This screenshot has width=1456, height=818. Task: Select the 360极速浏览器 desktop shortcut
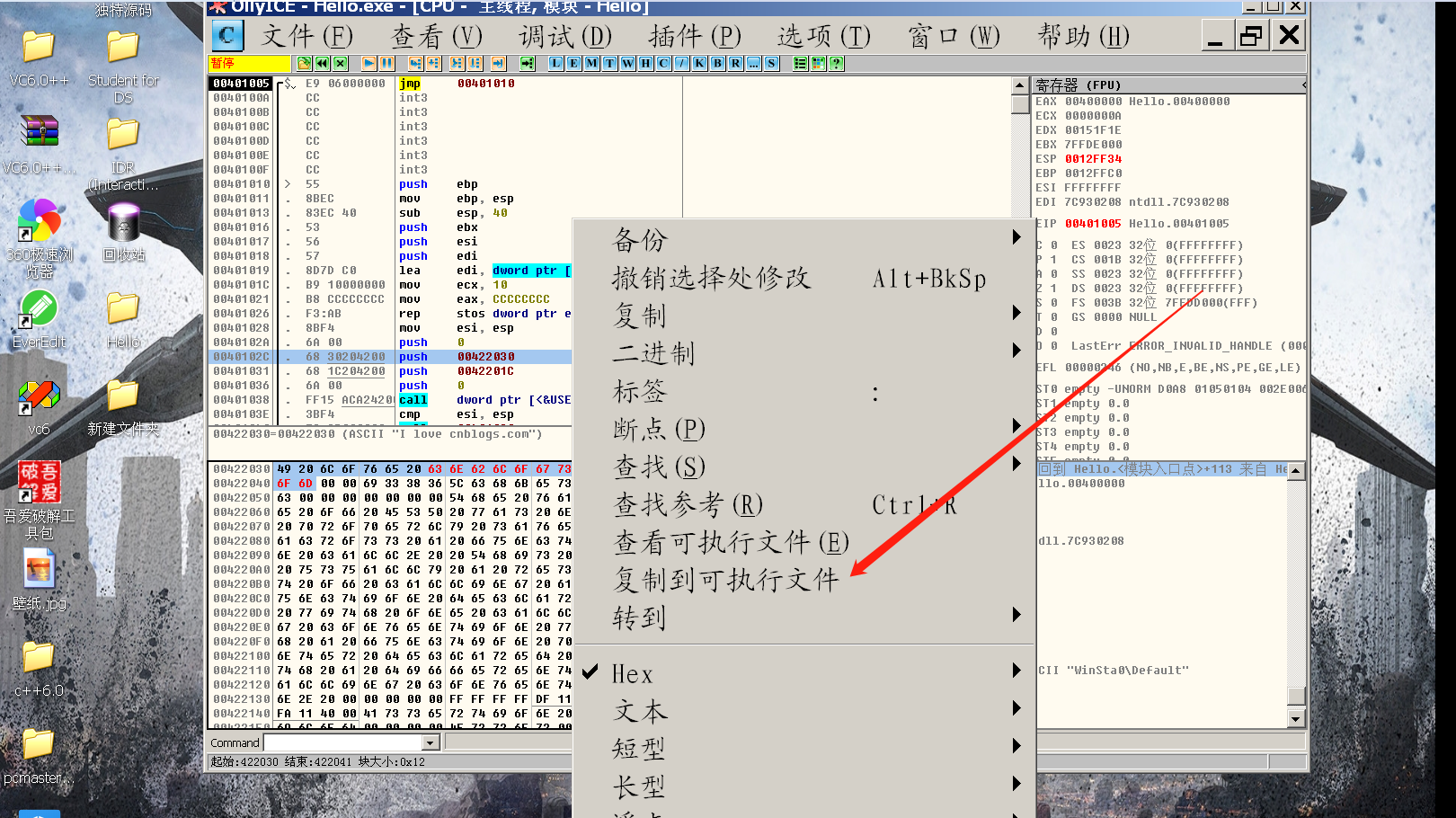tap(40, 238)
